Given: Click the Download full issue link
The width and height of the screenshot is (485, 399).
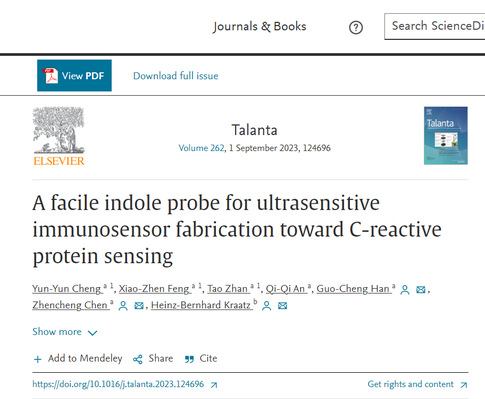Looking at the screenshot, I should click(x=176, y=76).
